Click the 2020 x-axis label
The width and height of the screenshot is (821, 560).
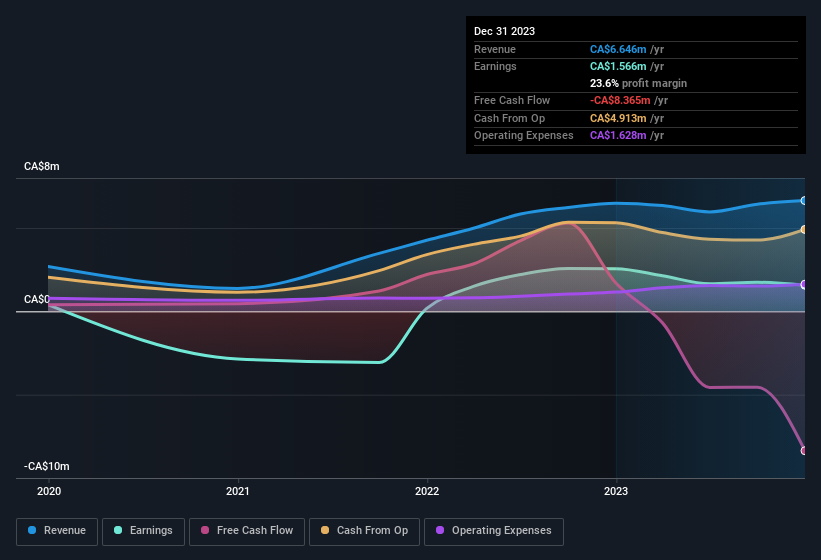click(x=49, y=491)
